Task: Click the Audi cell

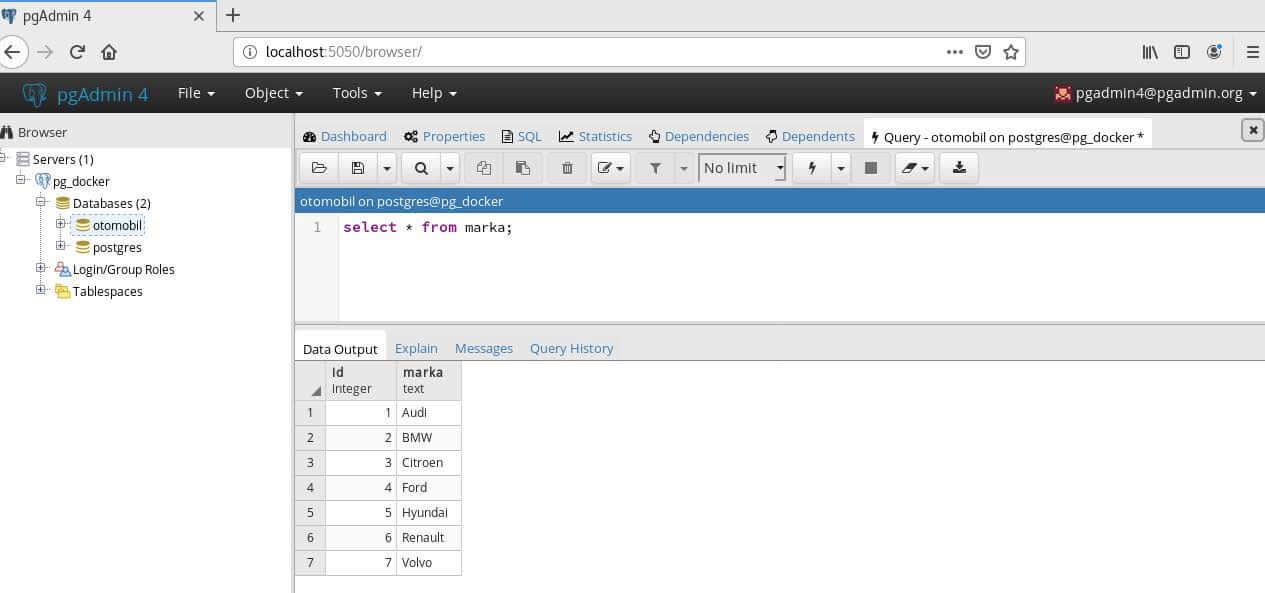Action: 429,412
